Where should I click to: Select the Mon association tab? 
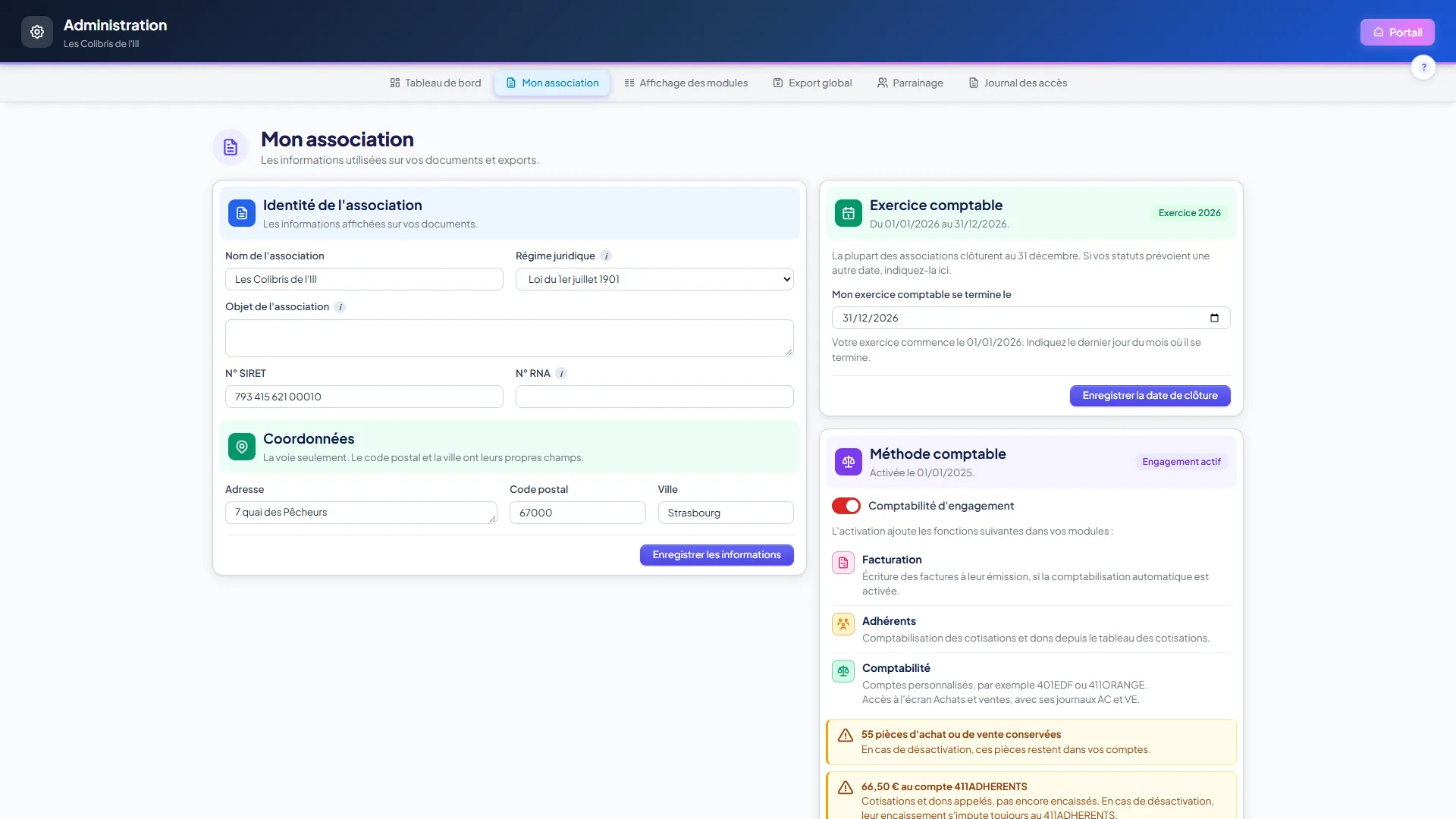[x=552, y=83]
